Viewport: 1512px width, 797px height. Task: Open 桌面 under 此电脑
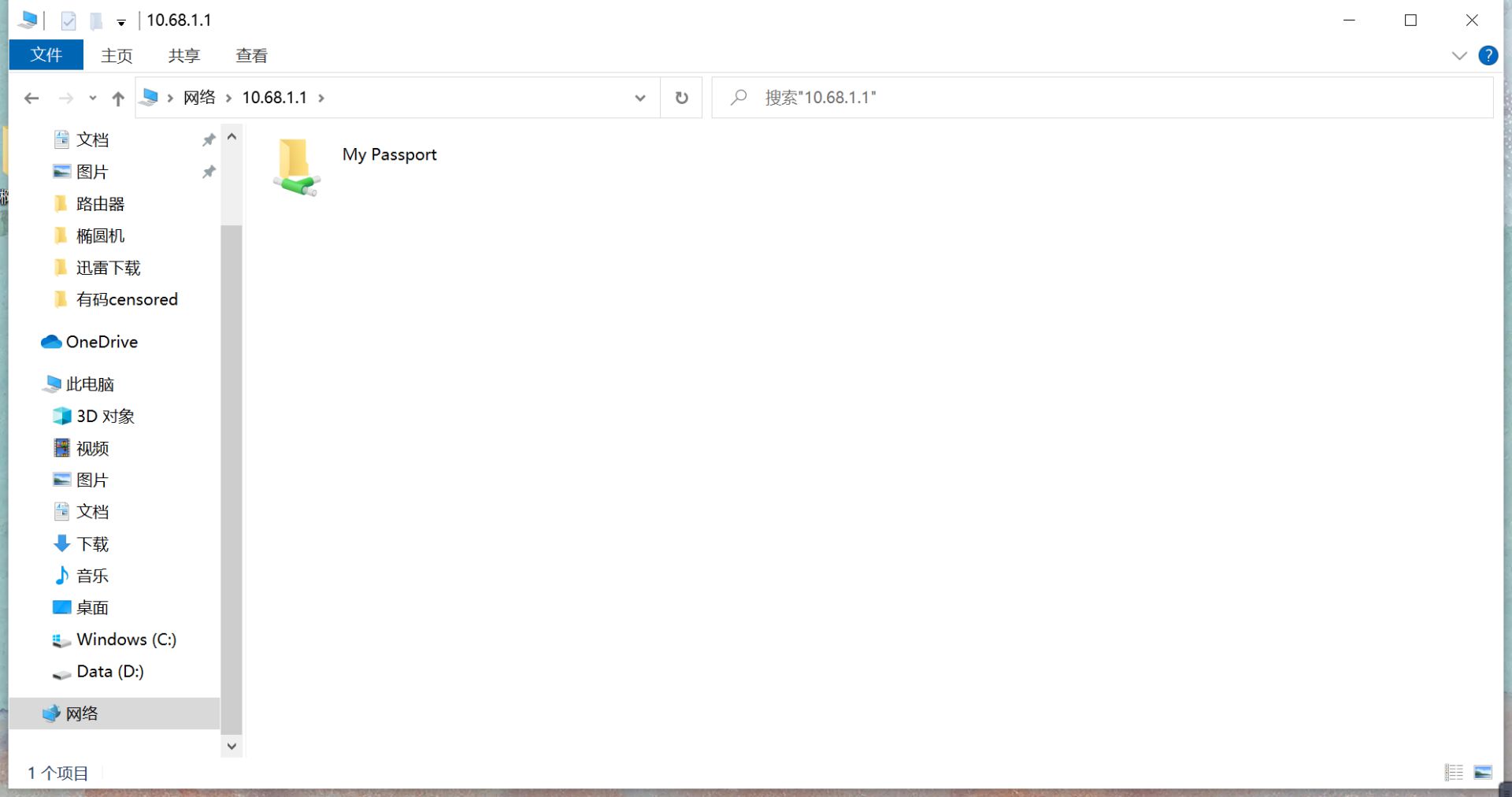(93, 608)
